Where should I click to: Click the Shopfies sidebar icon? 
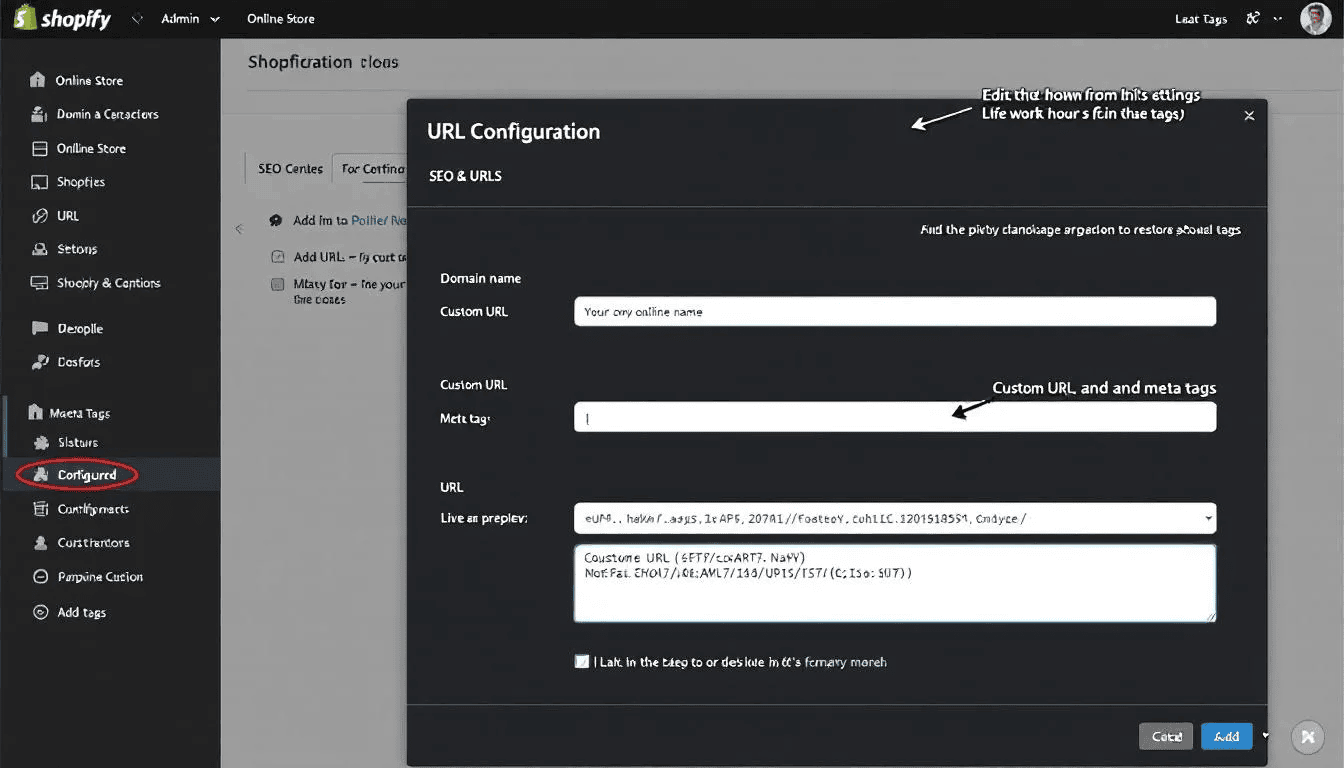coord(40,182)
